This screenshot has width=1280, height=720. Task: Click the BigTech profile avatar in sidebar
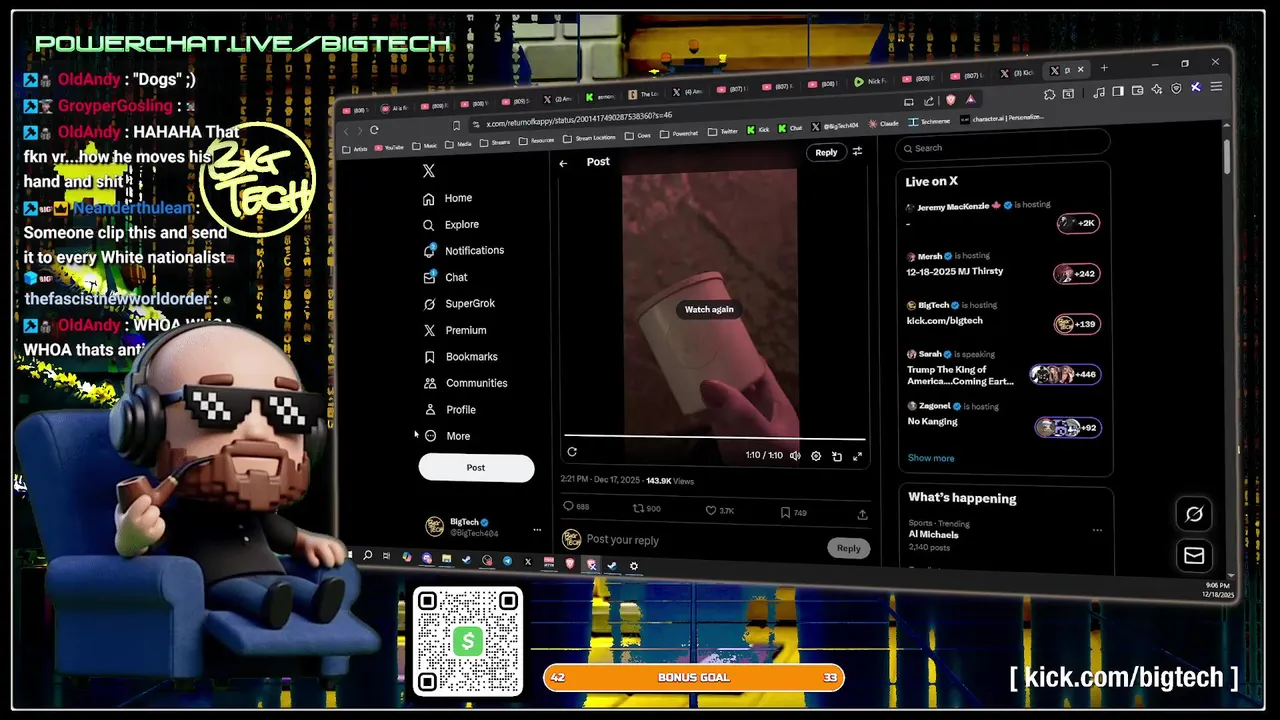point(435,526)
